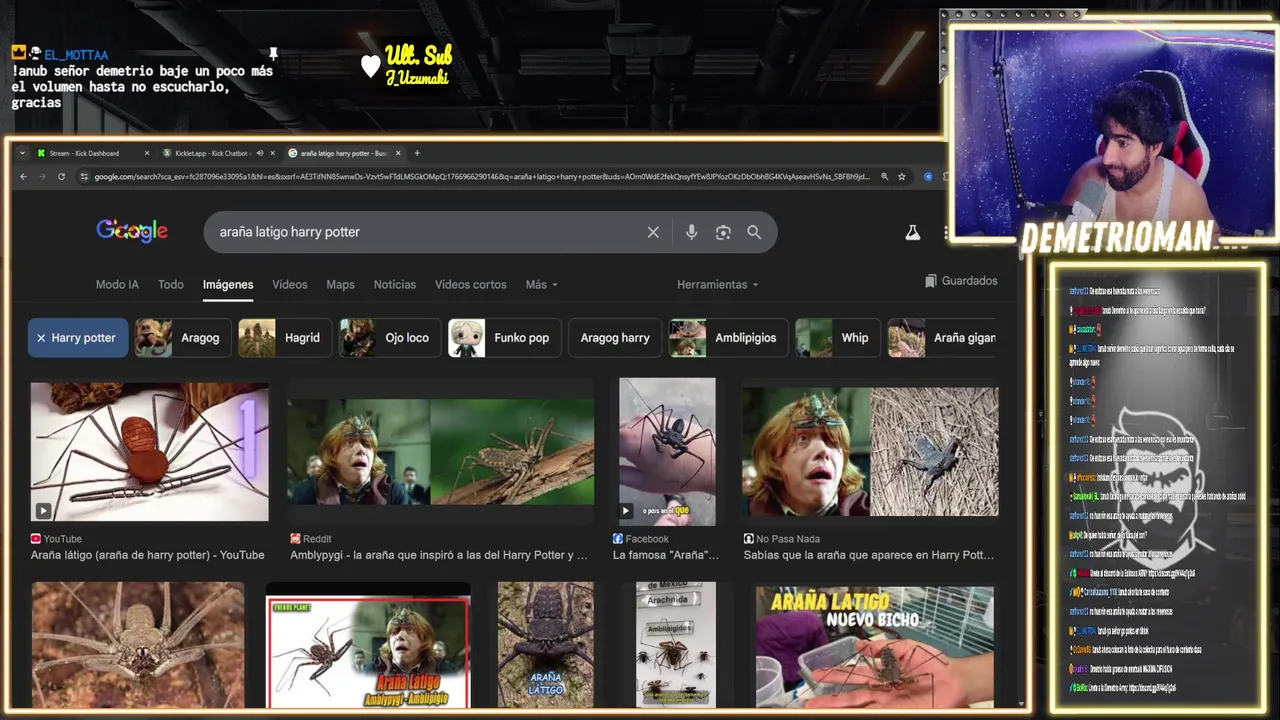Open Amblypygi - la araña que inspiró link
1280x720 pixels.
point(439,555)
